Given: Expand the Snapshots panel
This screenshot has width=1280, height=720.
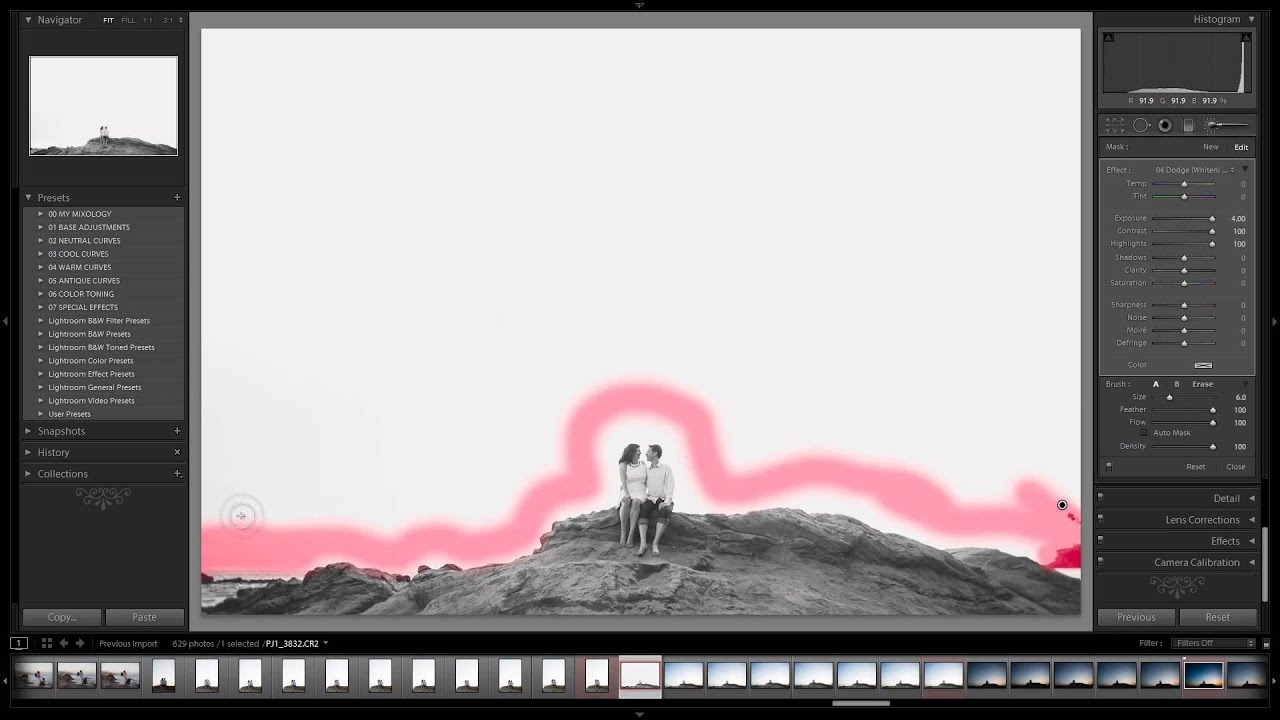Looking at the screenshot, I should tap(28, 431).
